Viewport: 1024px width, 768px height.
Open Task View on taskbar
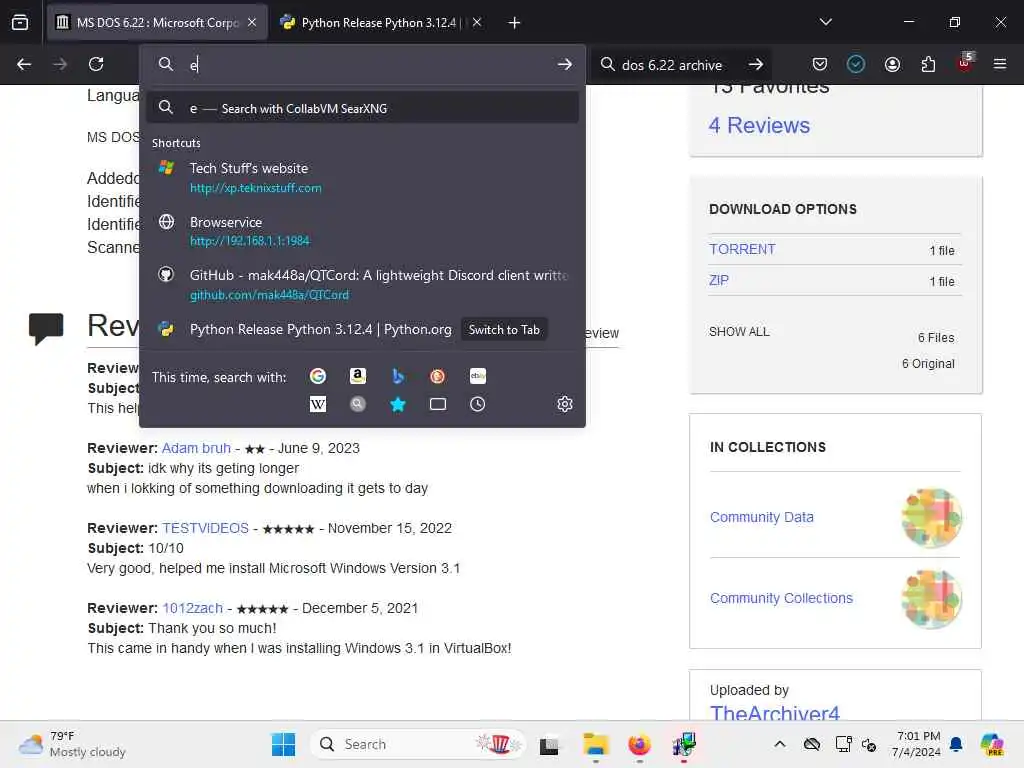pyautogui.click(x=549, y=744)
